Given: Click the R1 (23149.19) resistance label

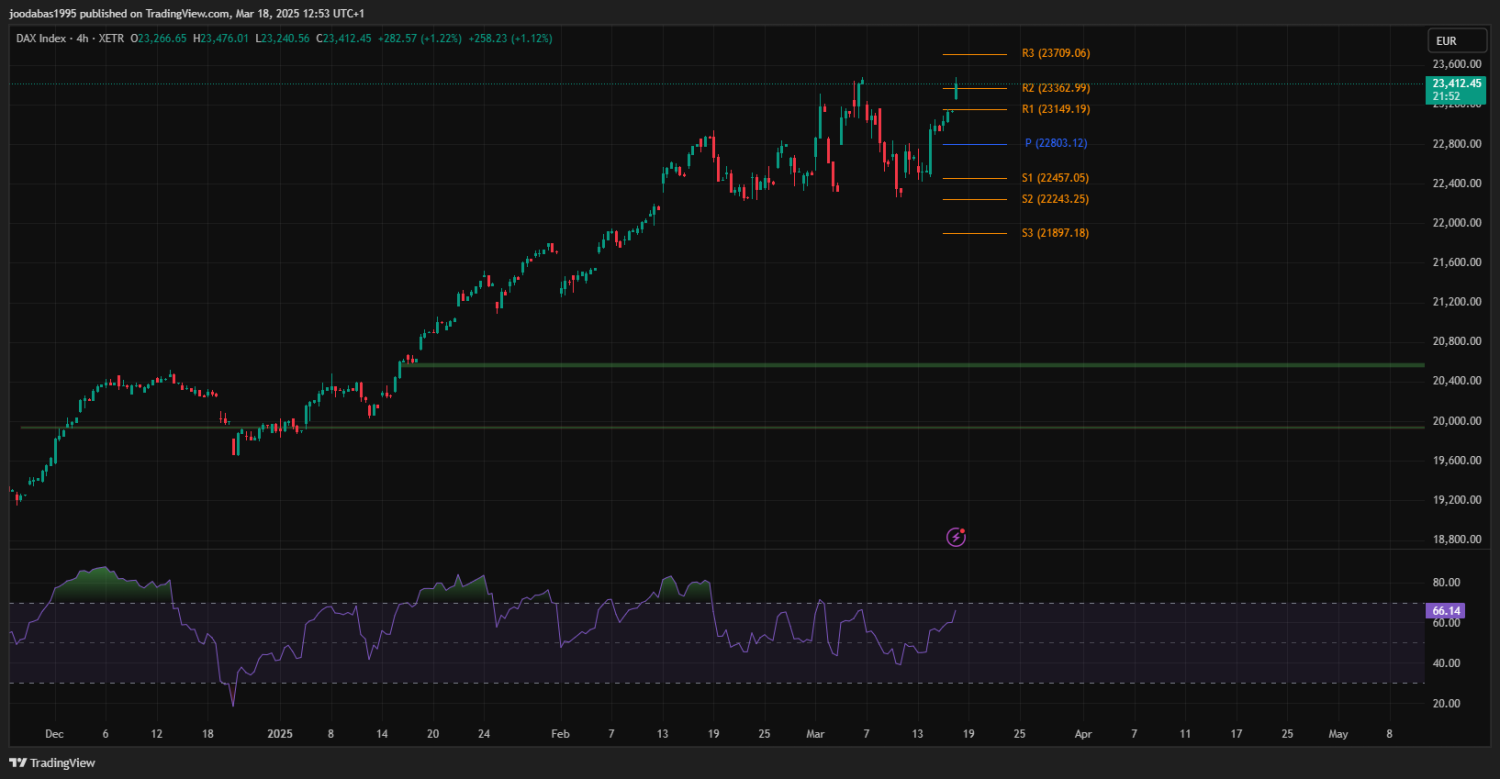Looking at the screenshot, I should pos(1055,109).
